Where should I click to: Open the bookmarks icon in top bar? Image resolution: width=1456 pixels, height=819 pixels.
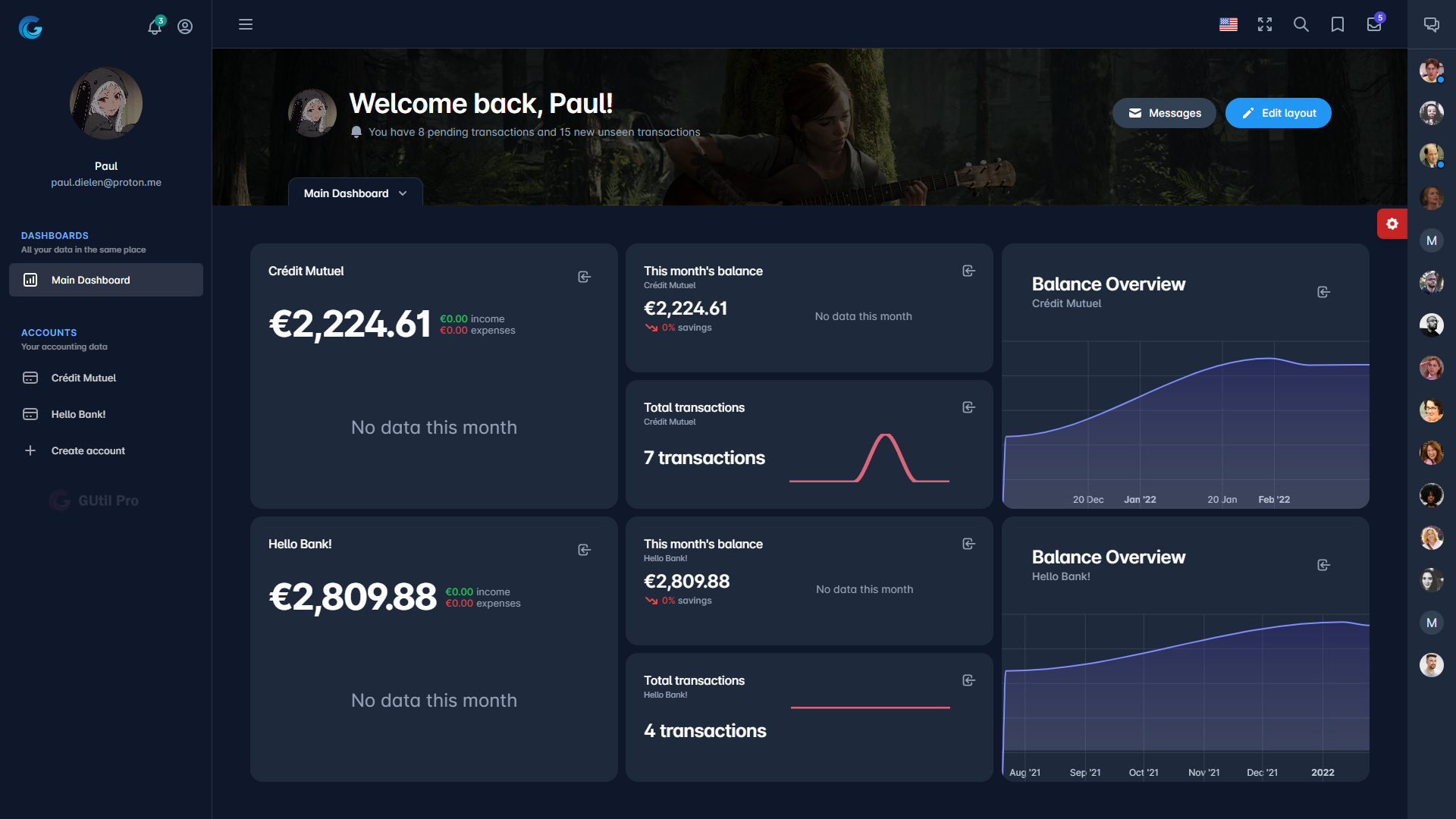(x=1338, y=24)
